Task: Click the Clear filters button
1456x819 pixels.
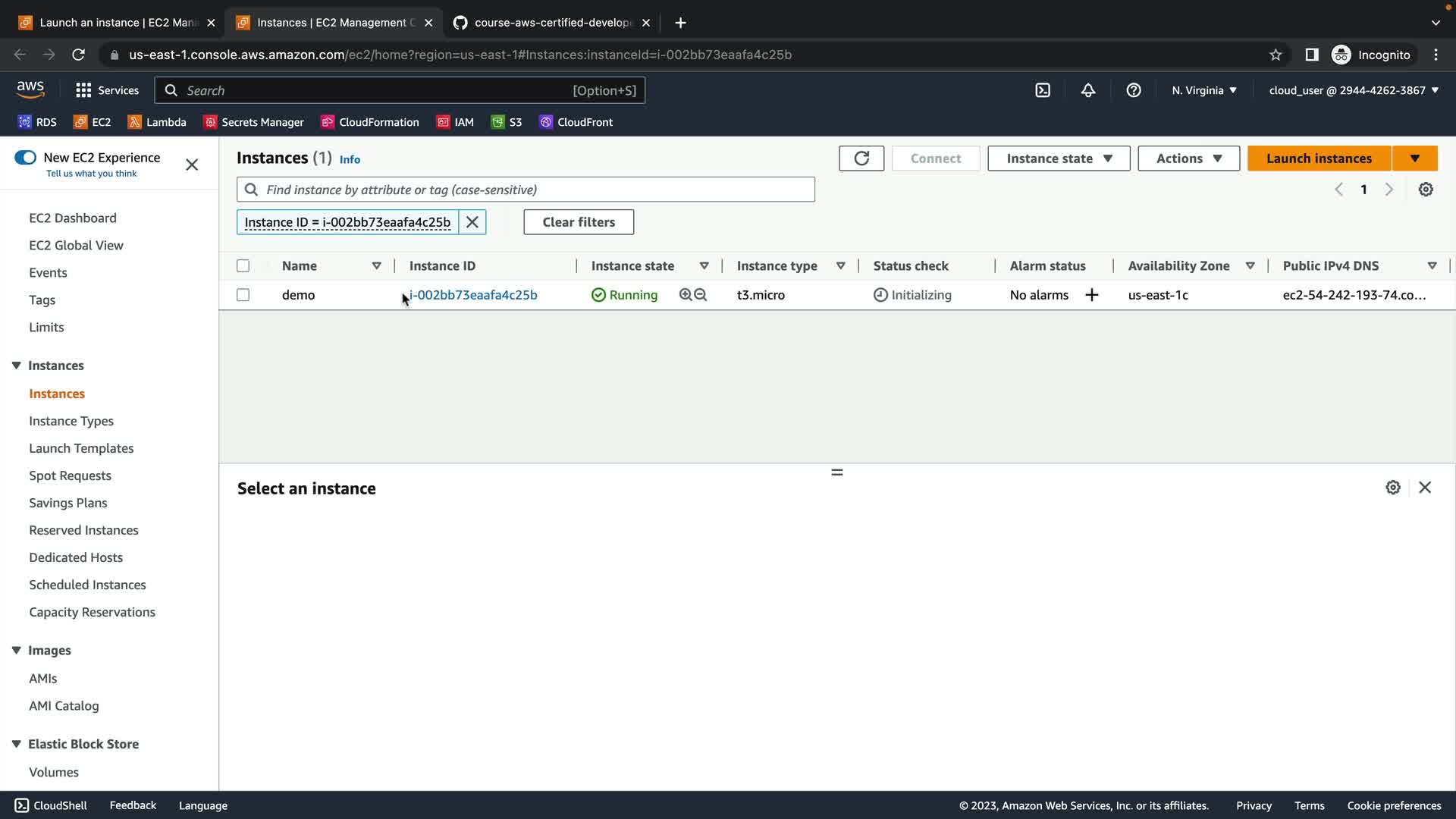Action: tap(579, 222)
